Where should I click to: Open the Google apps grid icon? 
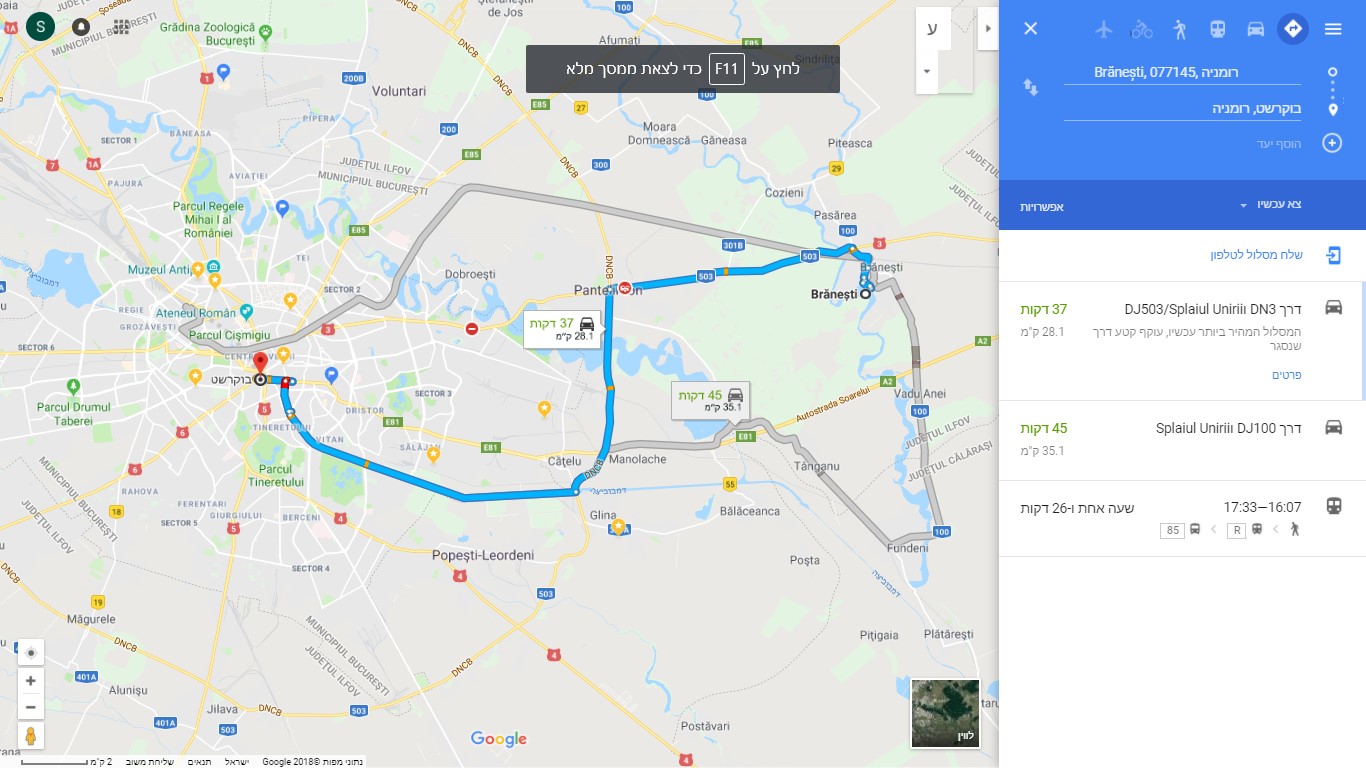pyautogui.click(x=121, y=26)
